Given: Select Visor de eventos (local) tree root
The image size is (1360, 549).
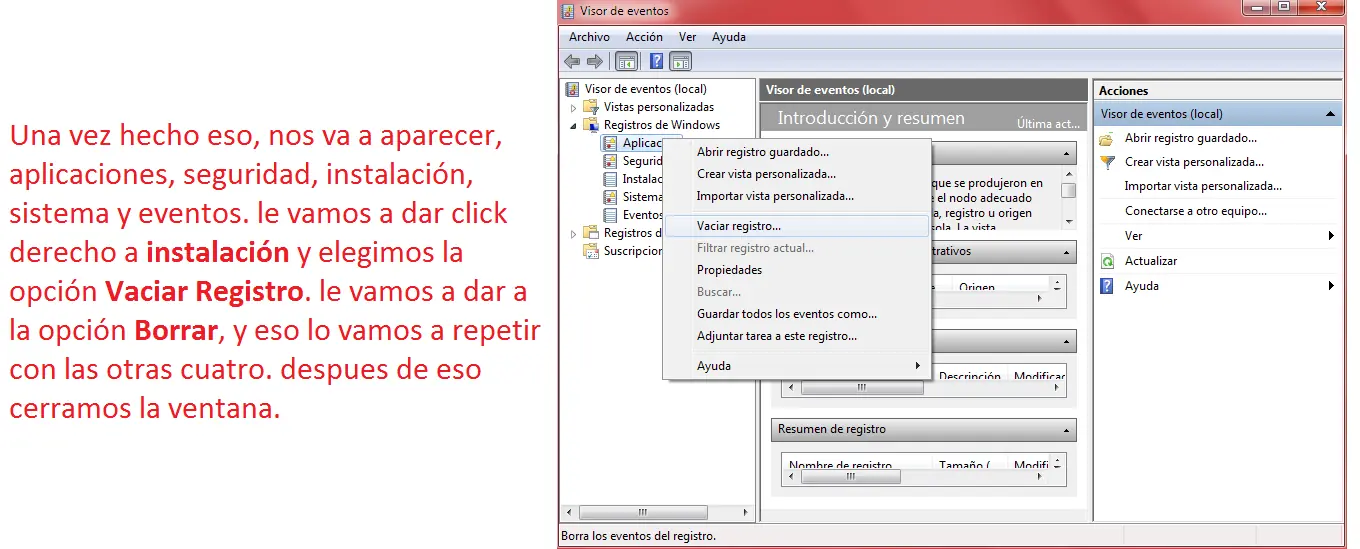Looking at the screenshot, I should click(645, 89).
